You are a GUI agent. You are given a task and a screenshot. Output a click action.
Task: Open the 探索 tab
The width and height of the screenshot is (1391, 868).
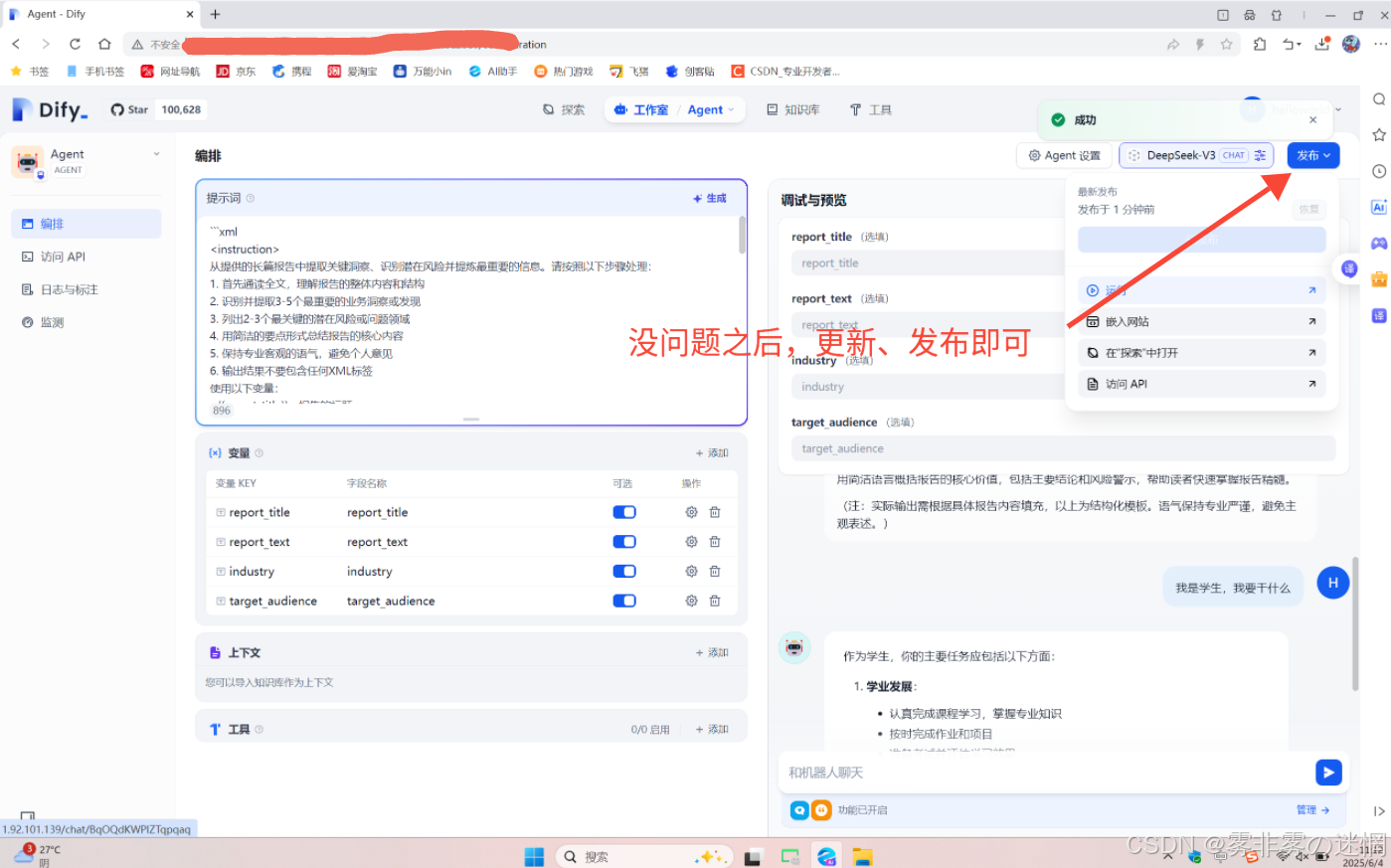tap(564, 109)
